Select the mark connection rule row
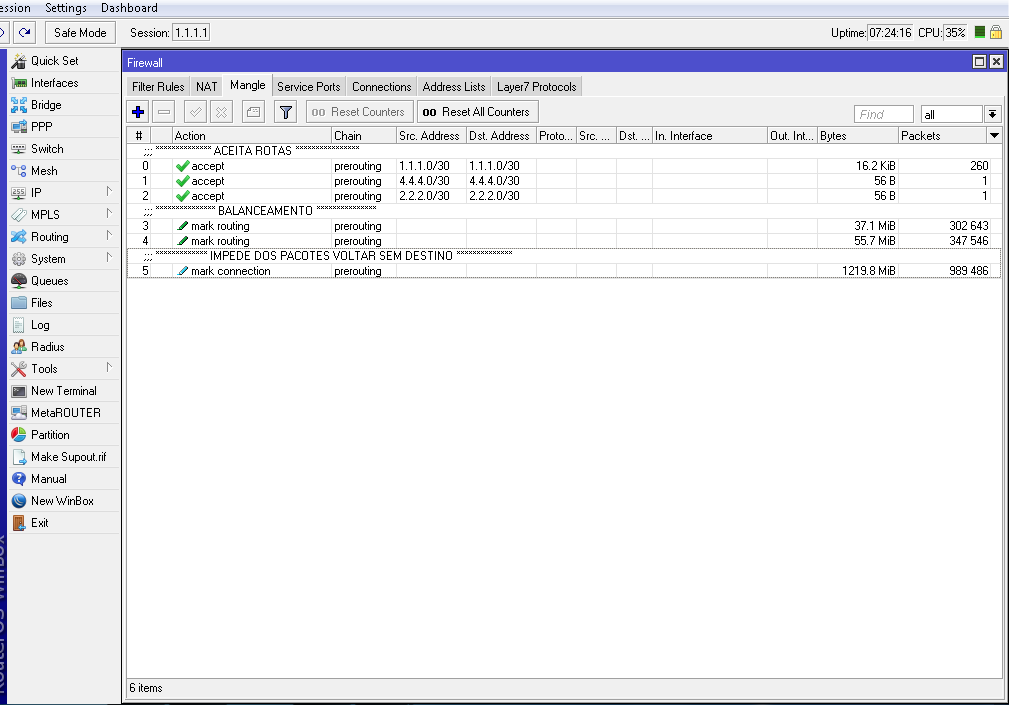 (x=564, y=271)
